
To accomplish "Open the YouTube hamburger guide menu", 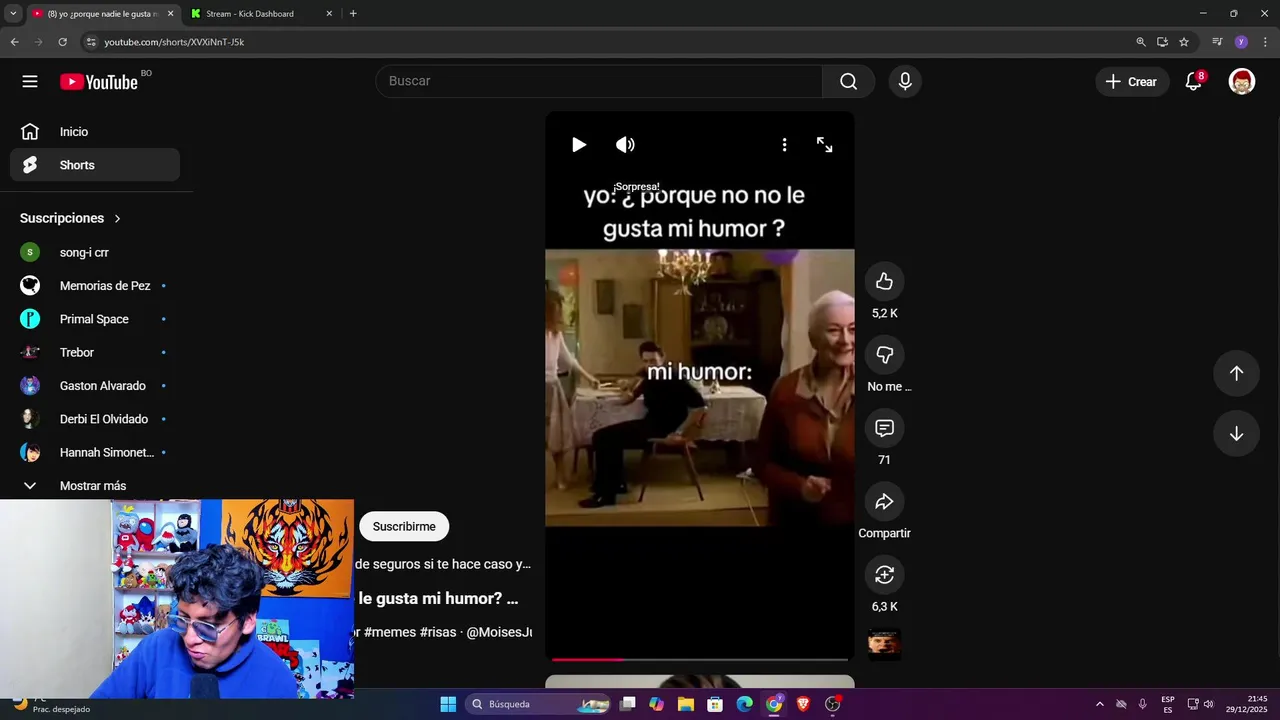I will 30,82.
